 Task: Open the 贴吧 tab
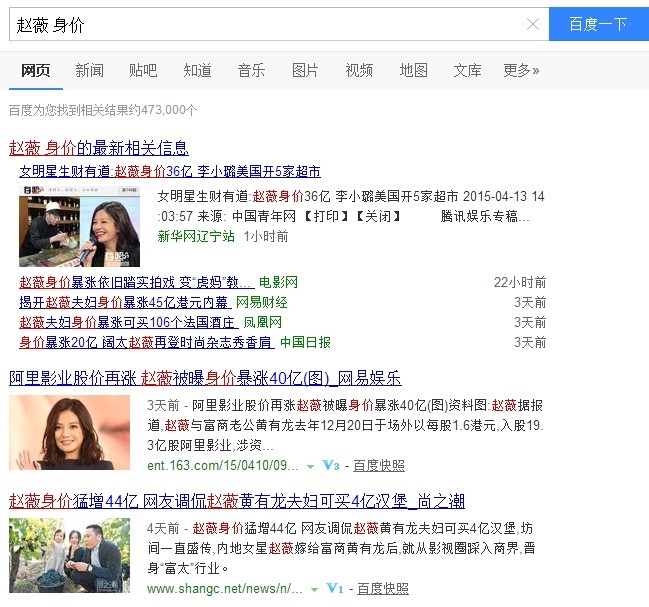pyautogui.click(x=143, y=70)
